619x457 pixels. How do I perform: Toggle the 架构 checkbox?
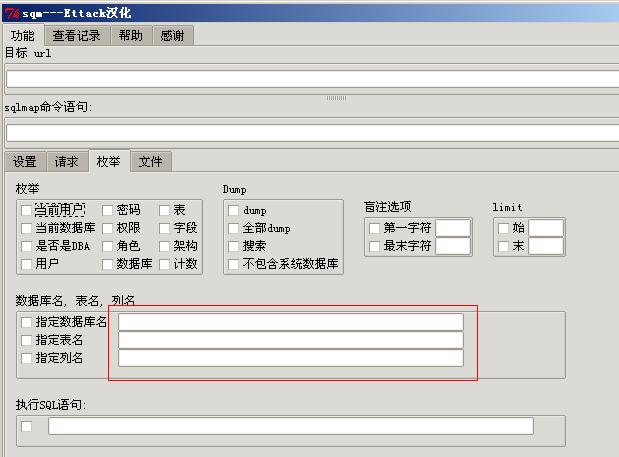pyautogui.click(x=165, y=246)
